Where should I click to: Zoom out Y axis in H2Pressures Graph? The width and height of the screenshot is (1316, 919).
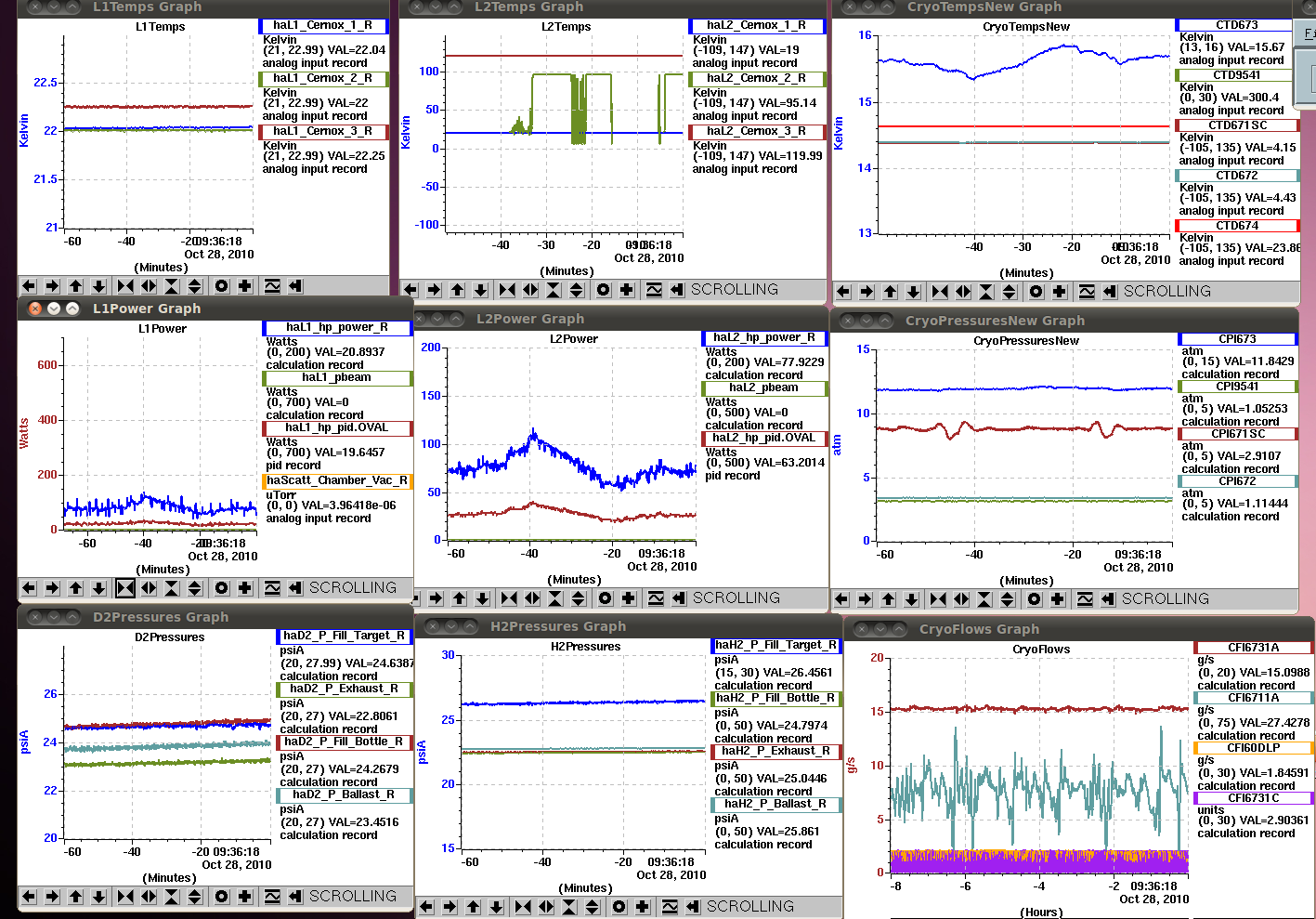click(x=593, y=907)
